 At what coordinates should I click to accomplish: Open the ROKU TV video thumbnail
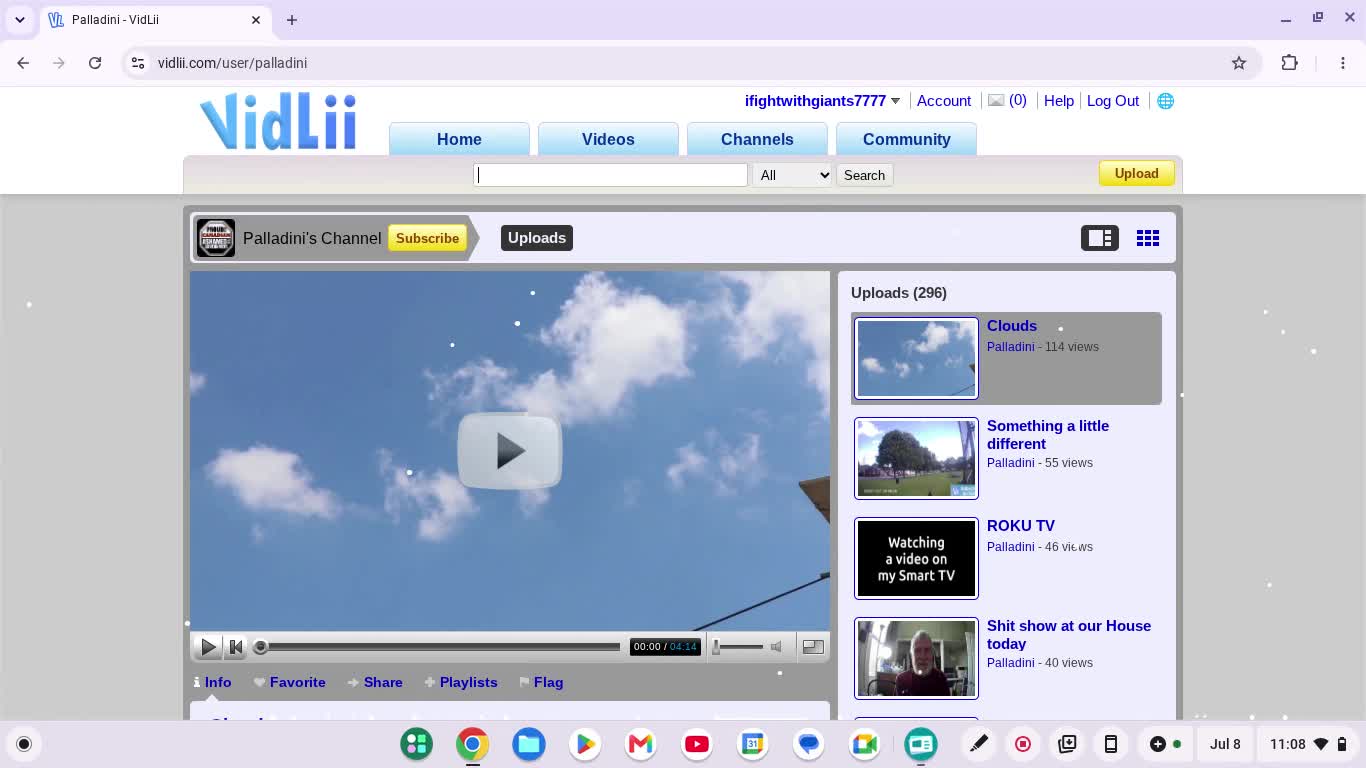pyautogui.click(x=916, y=558)
